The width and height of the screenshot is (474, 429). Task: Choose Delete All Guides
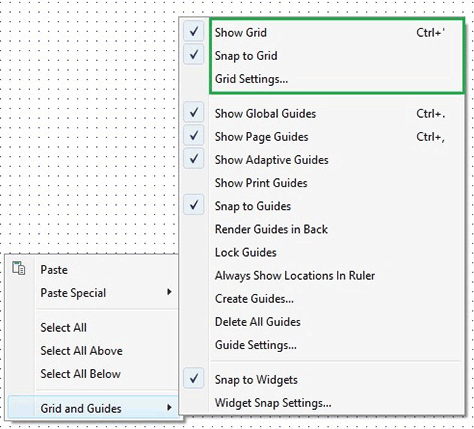(x=258, y=322)
